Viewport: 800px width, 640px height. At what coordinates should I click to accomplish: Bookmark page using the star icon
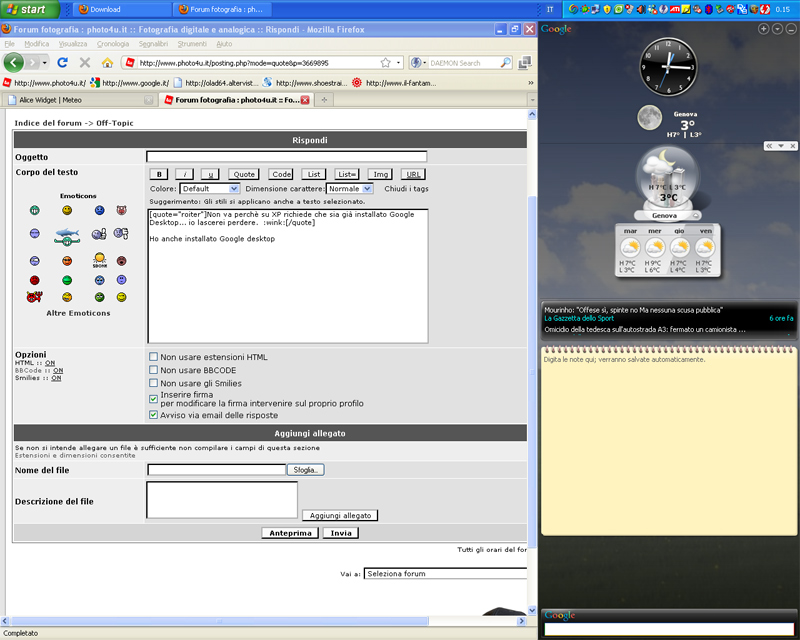click(x=386, y=62)
